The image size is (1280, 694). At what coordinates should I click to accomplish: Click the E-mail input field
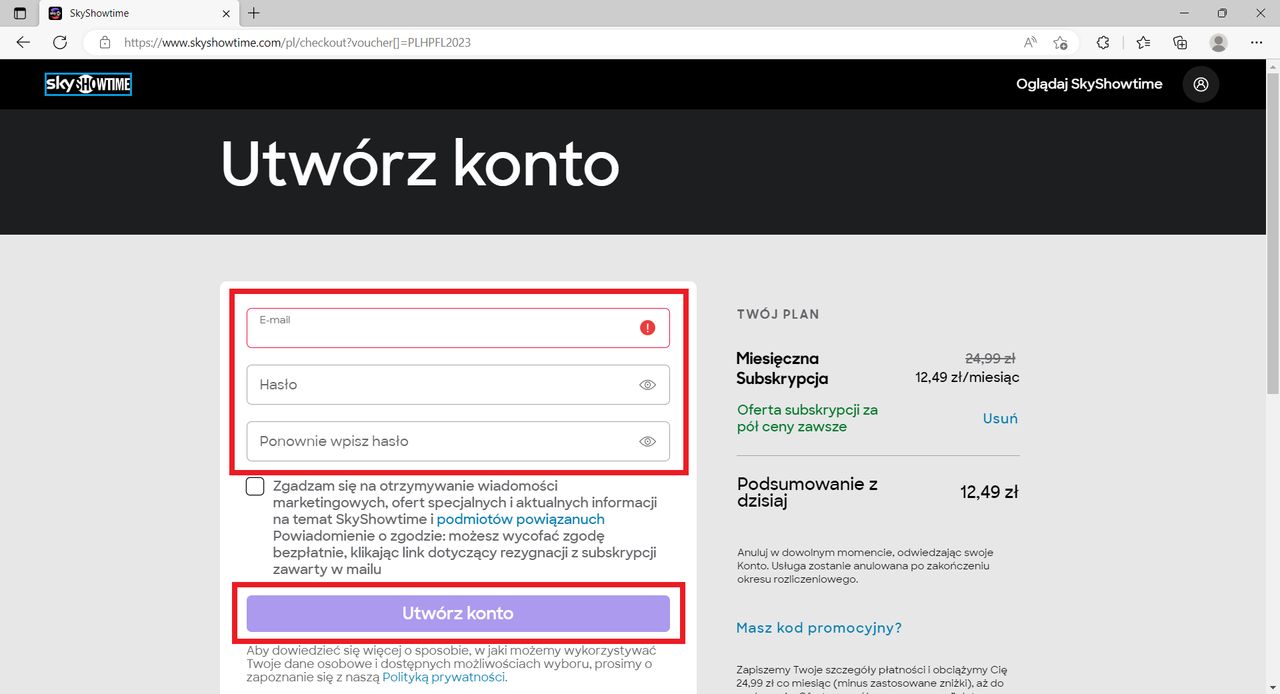458,328
